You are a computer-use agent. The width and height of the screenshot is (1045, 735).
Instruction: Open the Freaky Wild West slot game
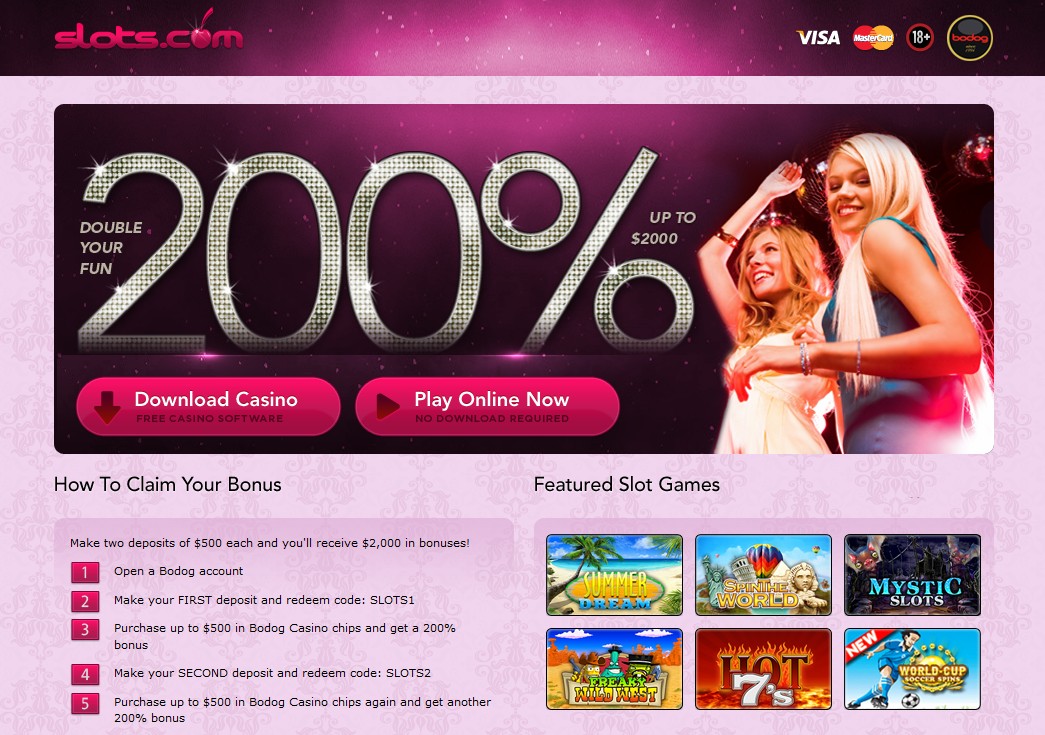(614, 668)
